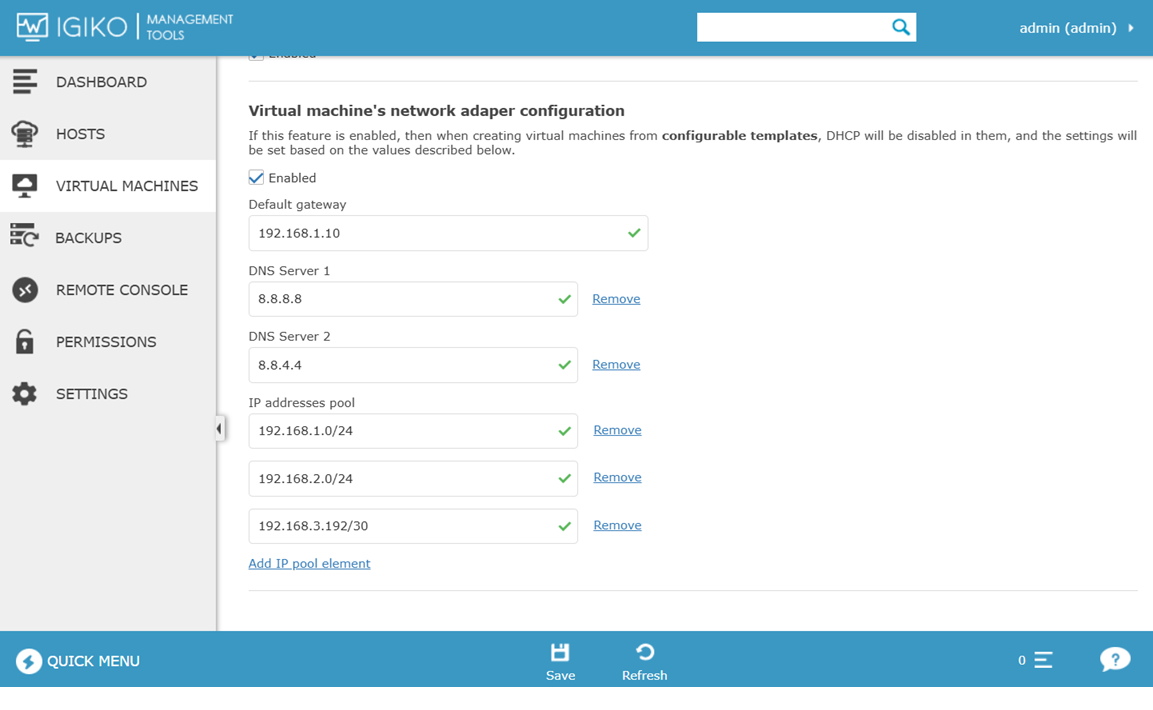Open the notifications list counter
1153x710 pixels.
pyautogui.click(x=1035, y=660)
